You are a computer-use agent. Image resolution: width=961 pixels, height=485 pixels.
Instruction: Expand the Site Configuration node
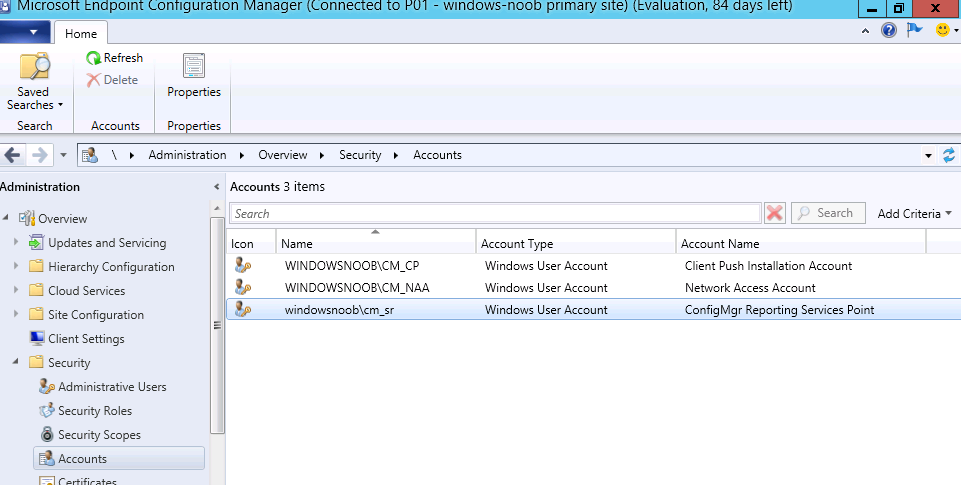[x=16, y=314]
